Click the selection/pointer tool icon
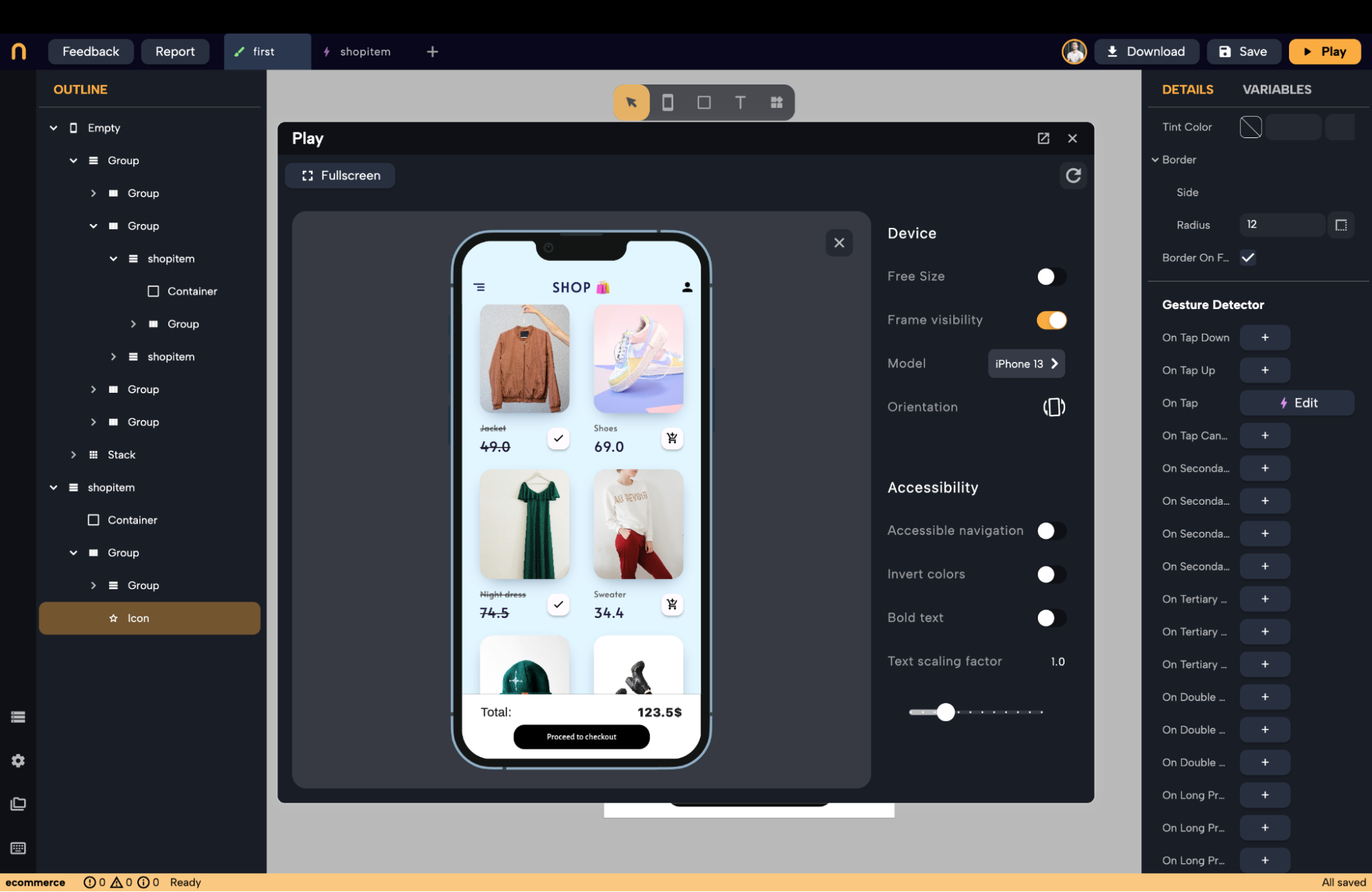Screen dimensions: 1372x892 pyautogui.click(x=632, y=102)
